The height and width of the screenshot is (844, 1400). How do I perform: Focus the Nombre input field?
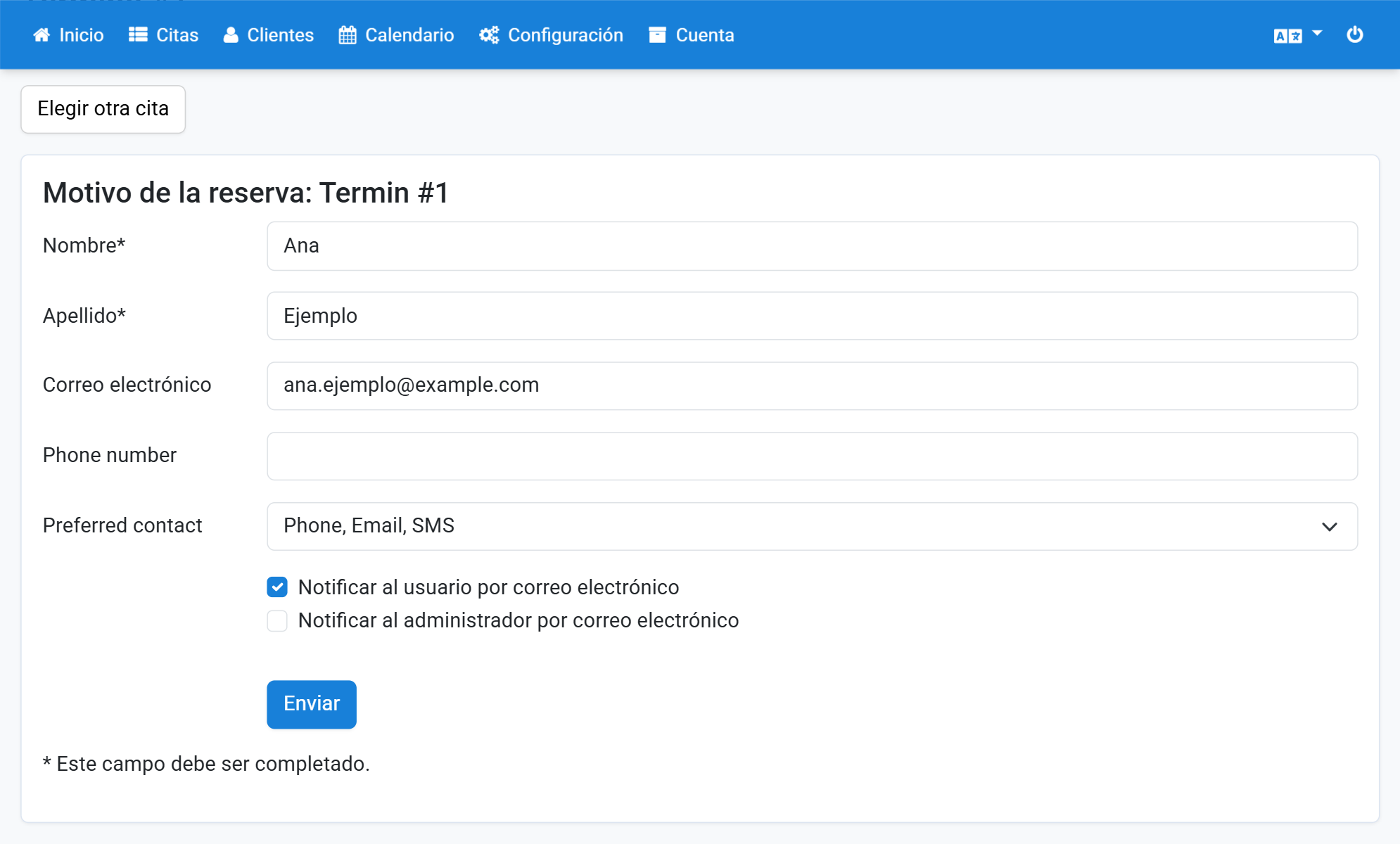click(x=812, y=246)
